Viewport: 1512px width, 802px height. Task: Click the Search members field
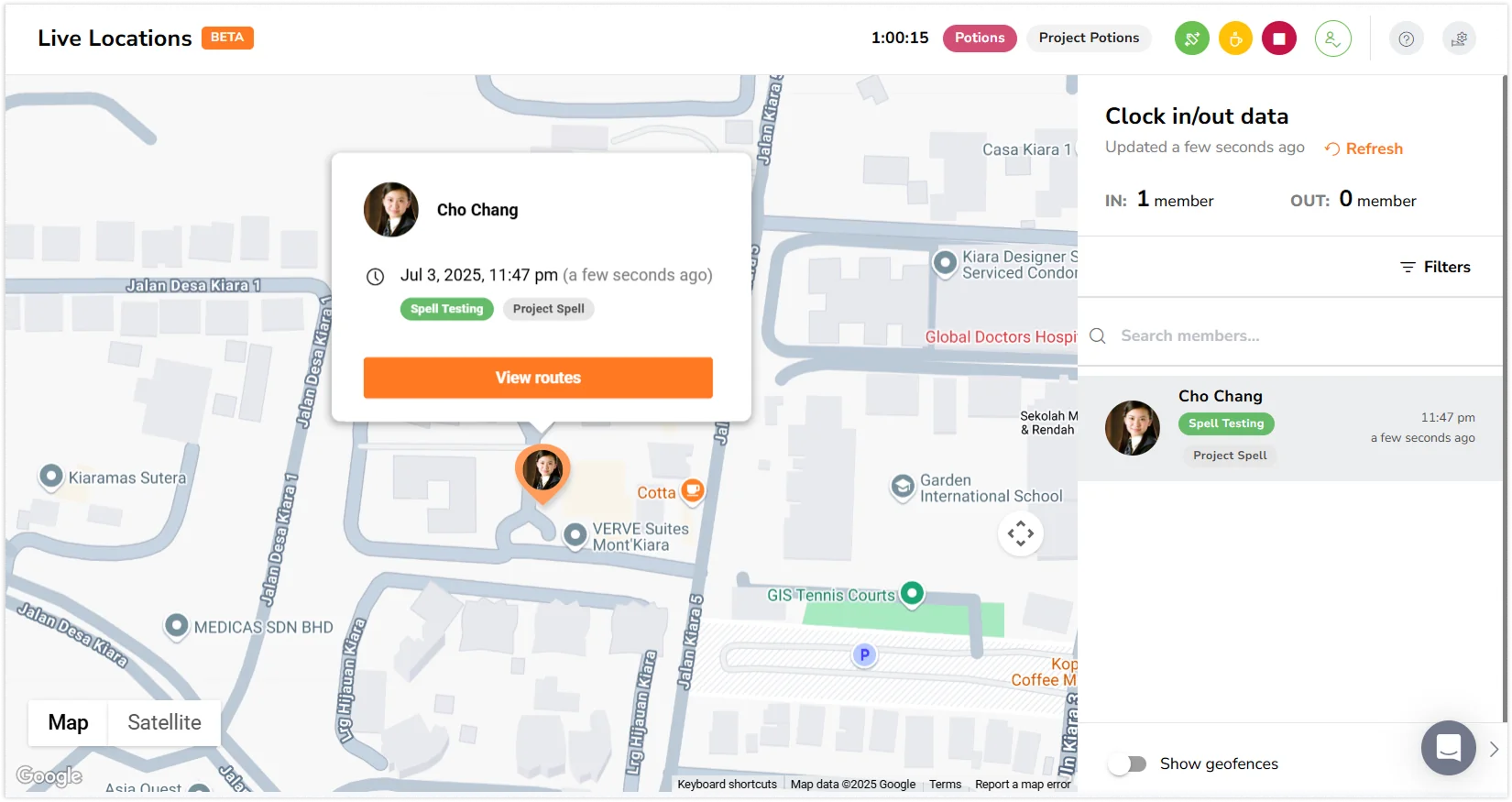point(1290,335)
